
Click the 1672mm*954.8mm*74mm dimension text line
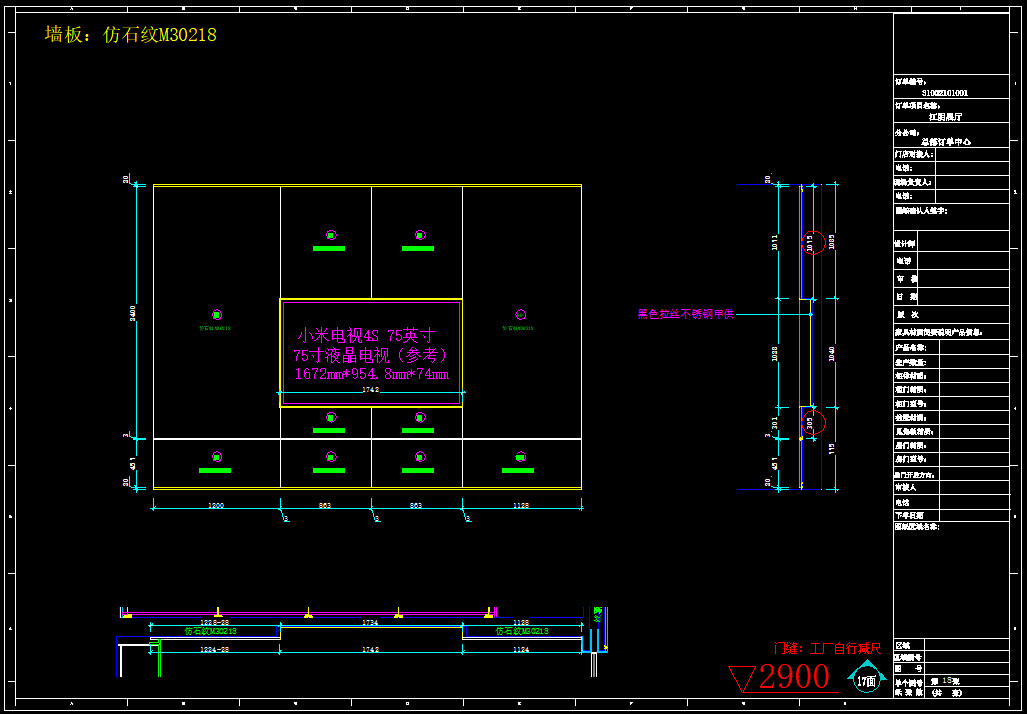click(x=371, y=374)
